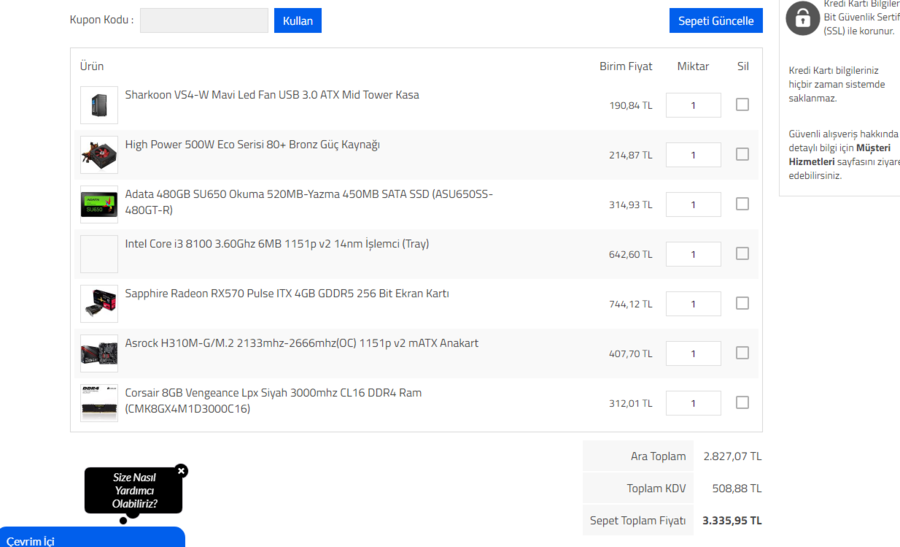Click the blank Intel Core i3 thumbnail
This screenshot has width=900, height=547.
pyautogui.click(x=99, y=254)
